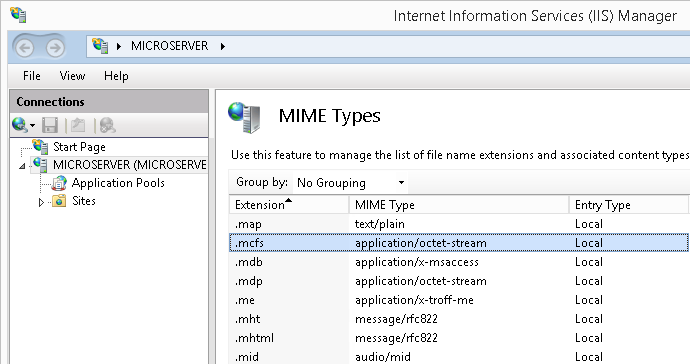Expand breadcrumb arrow after MICROSERVER
The width and height of the screenshot is (690, 364).
223,46
